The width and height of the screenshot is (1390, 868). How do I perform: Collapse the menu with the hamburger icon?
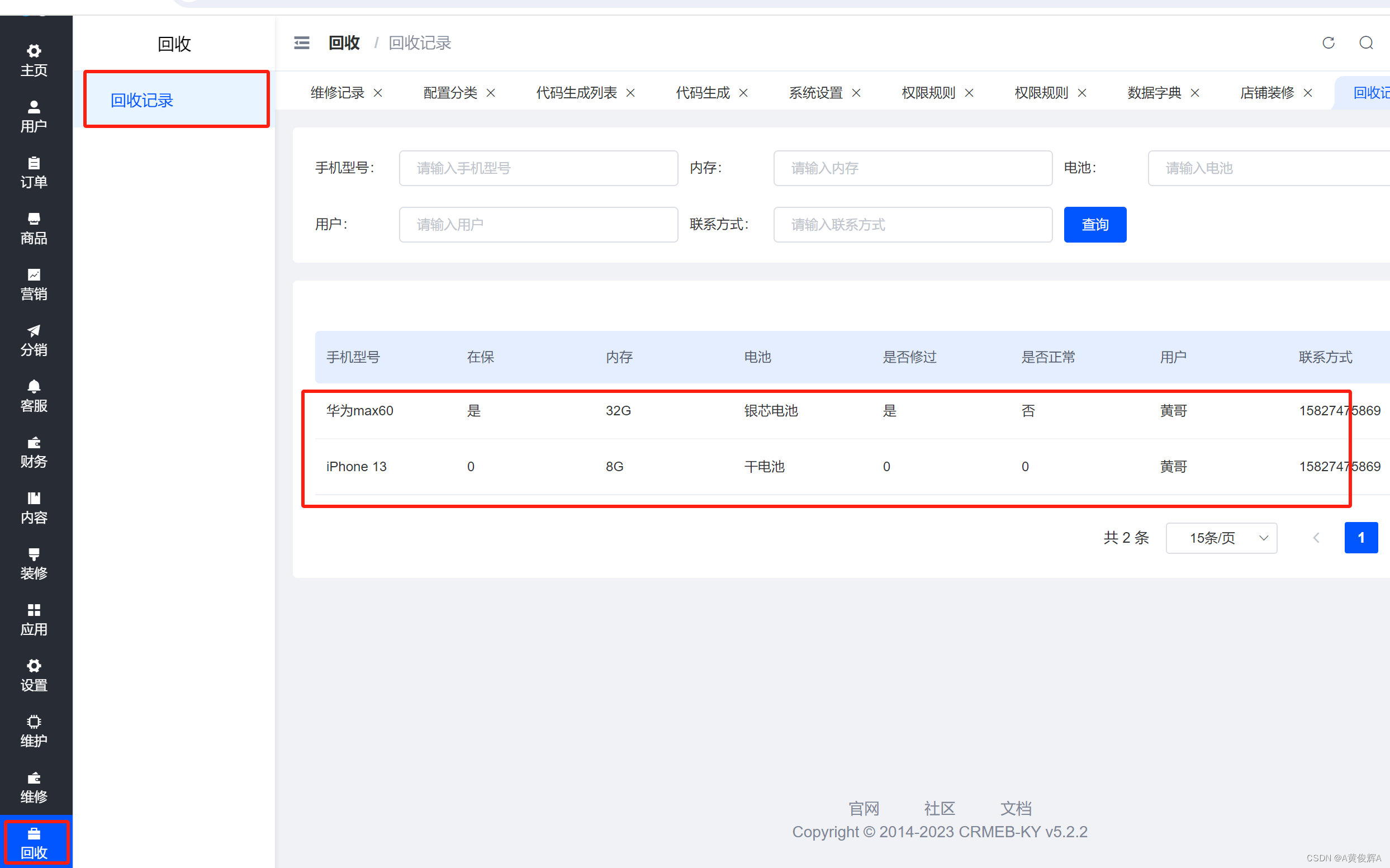(302, 43)
